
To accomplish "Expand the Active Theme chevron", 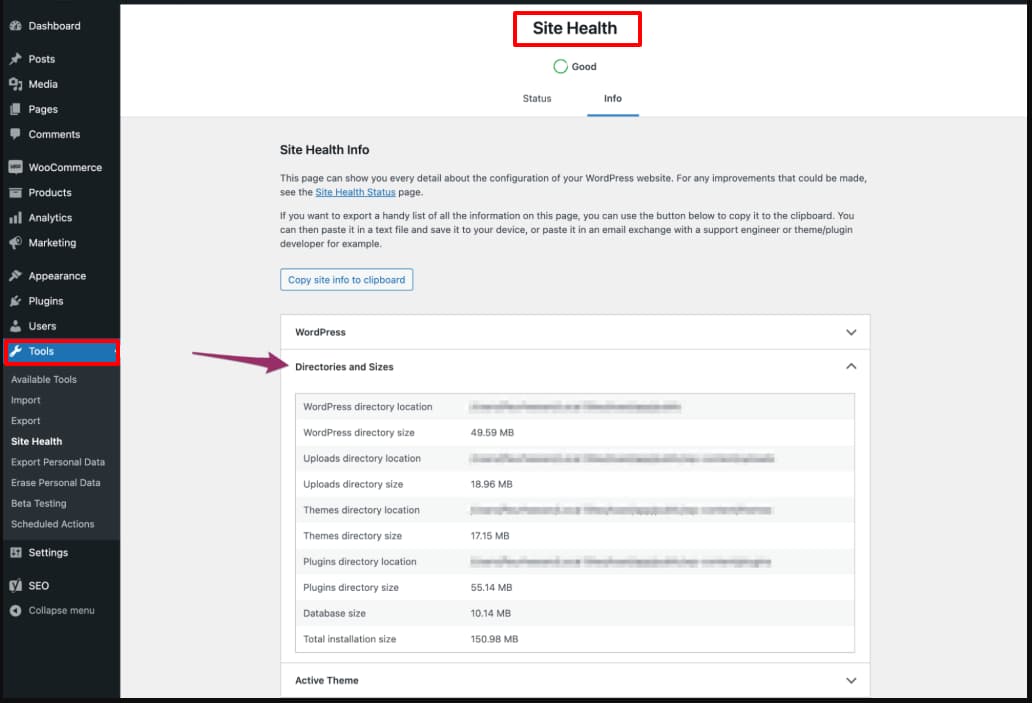I will click(x=851, y=681).
